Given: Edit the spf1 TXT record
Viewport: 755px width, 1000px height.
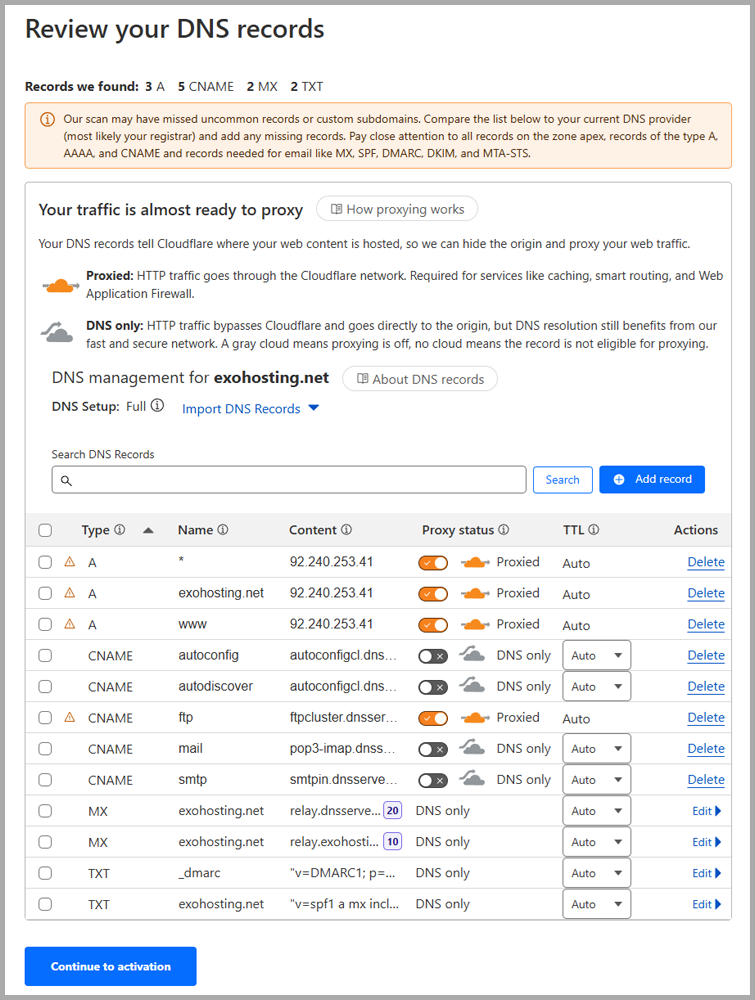Looking at the screenshot, I should coord(707,904).
